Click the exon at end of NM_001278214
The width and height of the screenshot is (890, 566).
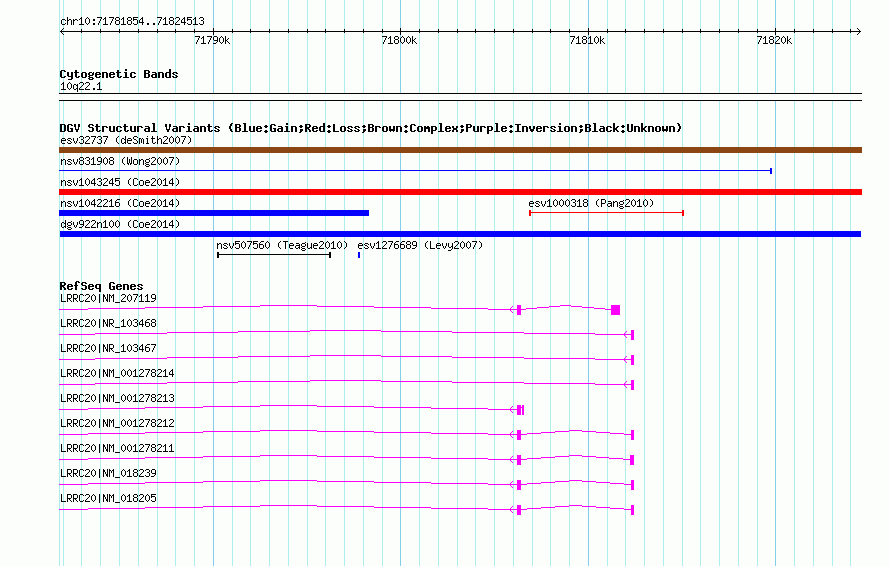tap(632, 385)
